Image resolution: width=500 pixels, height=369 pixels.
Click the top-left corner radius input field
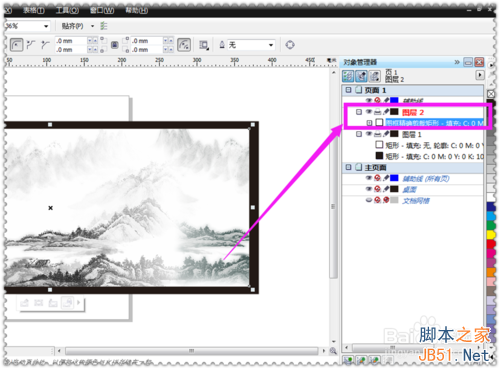71,41
